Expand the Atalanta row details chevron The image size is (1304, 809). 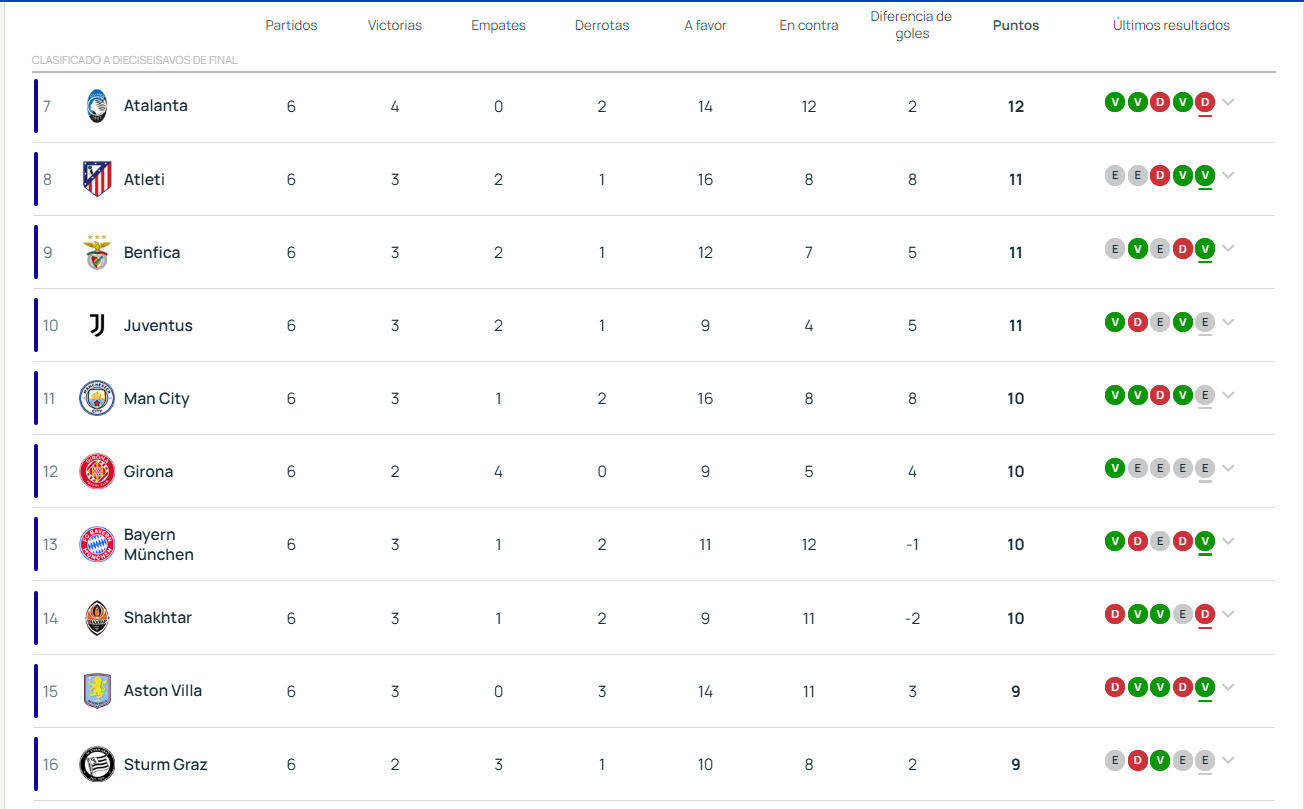tap(1228, 102)
